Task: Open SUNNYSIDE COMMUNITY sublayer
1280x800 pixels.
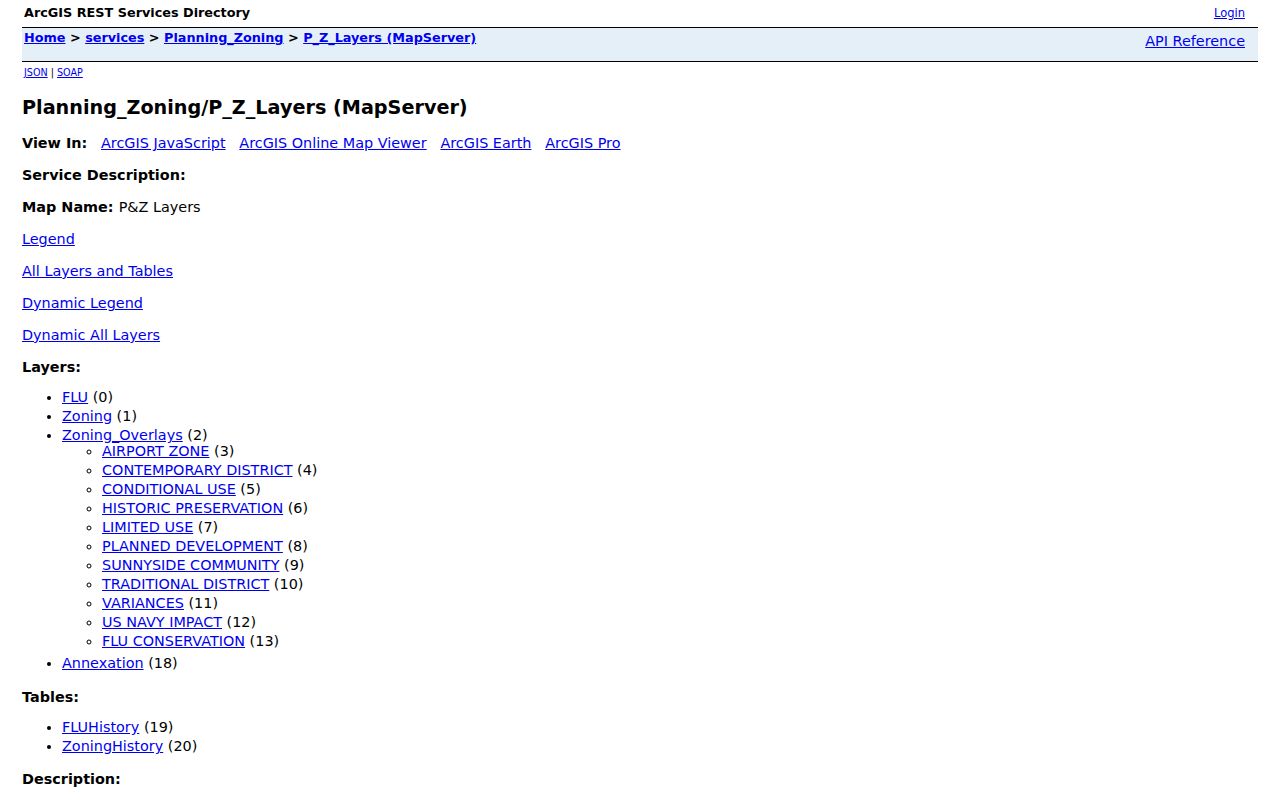Action: (191, 565)
